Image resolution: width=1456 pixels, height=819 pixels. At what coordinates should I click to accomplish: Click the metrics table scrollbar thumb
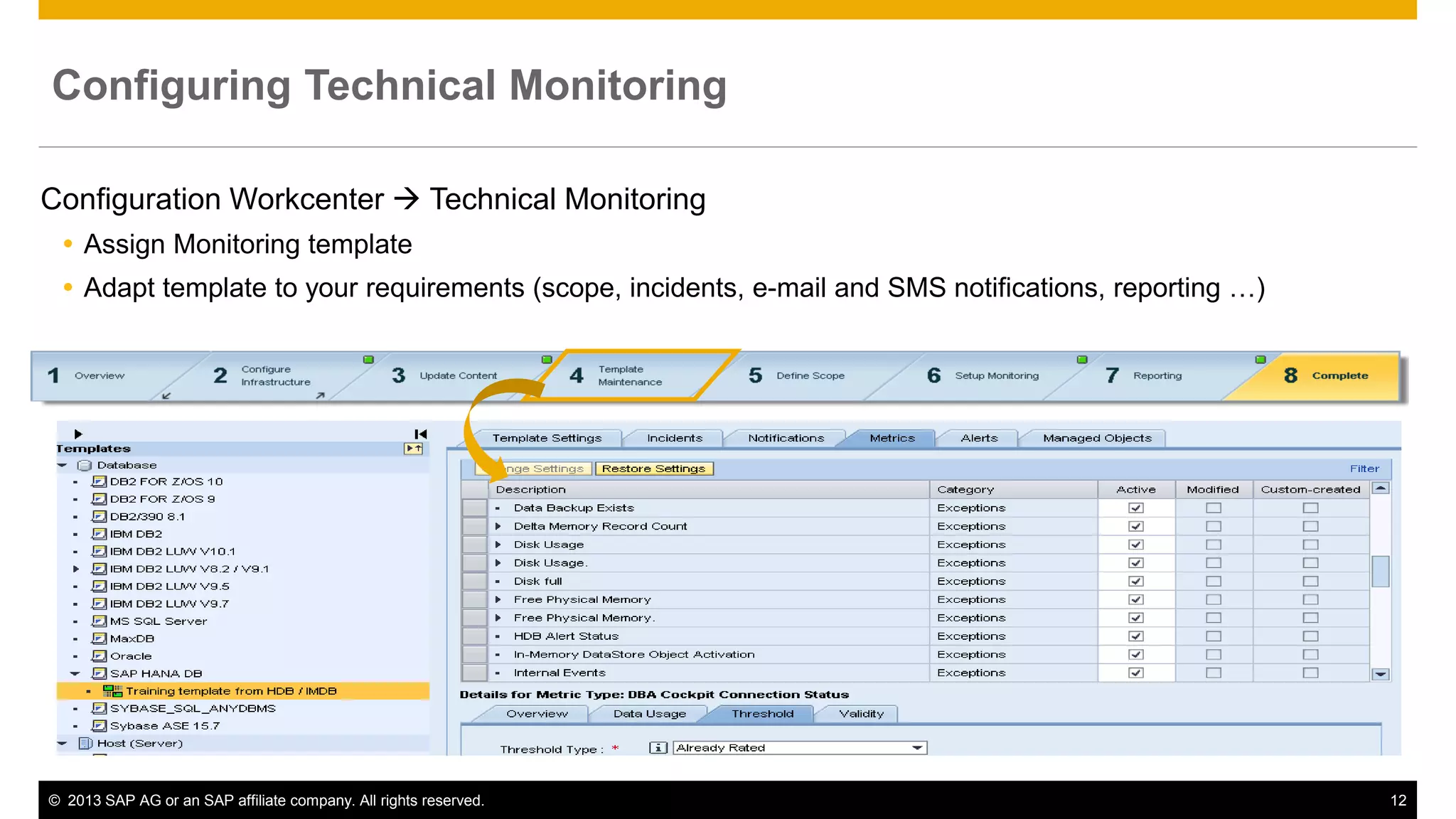pyautogui.click(x=1380, y=571)
